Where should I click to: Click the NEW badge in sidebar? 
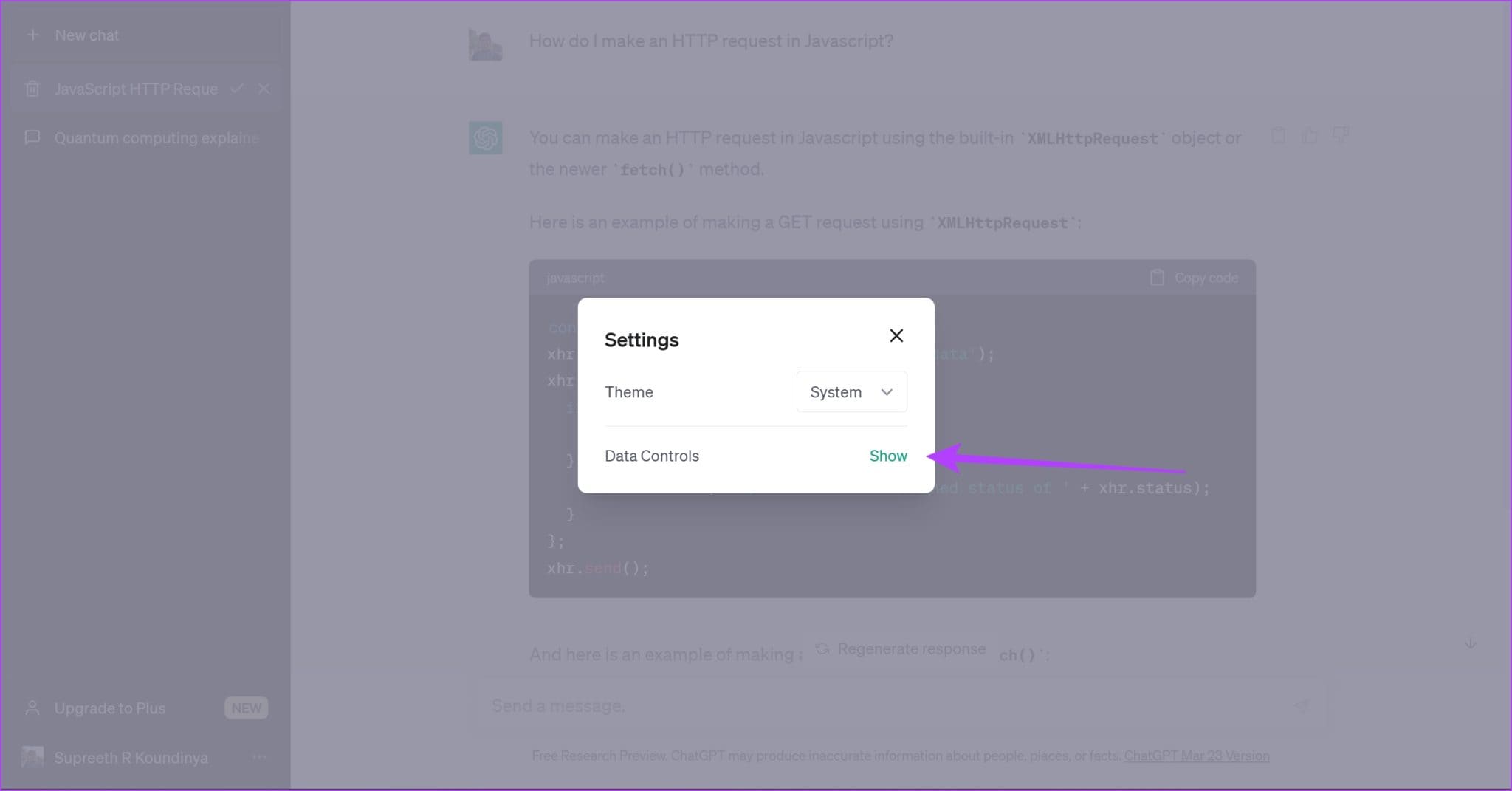point(246,708)
